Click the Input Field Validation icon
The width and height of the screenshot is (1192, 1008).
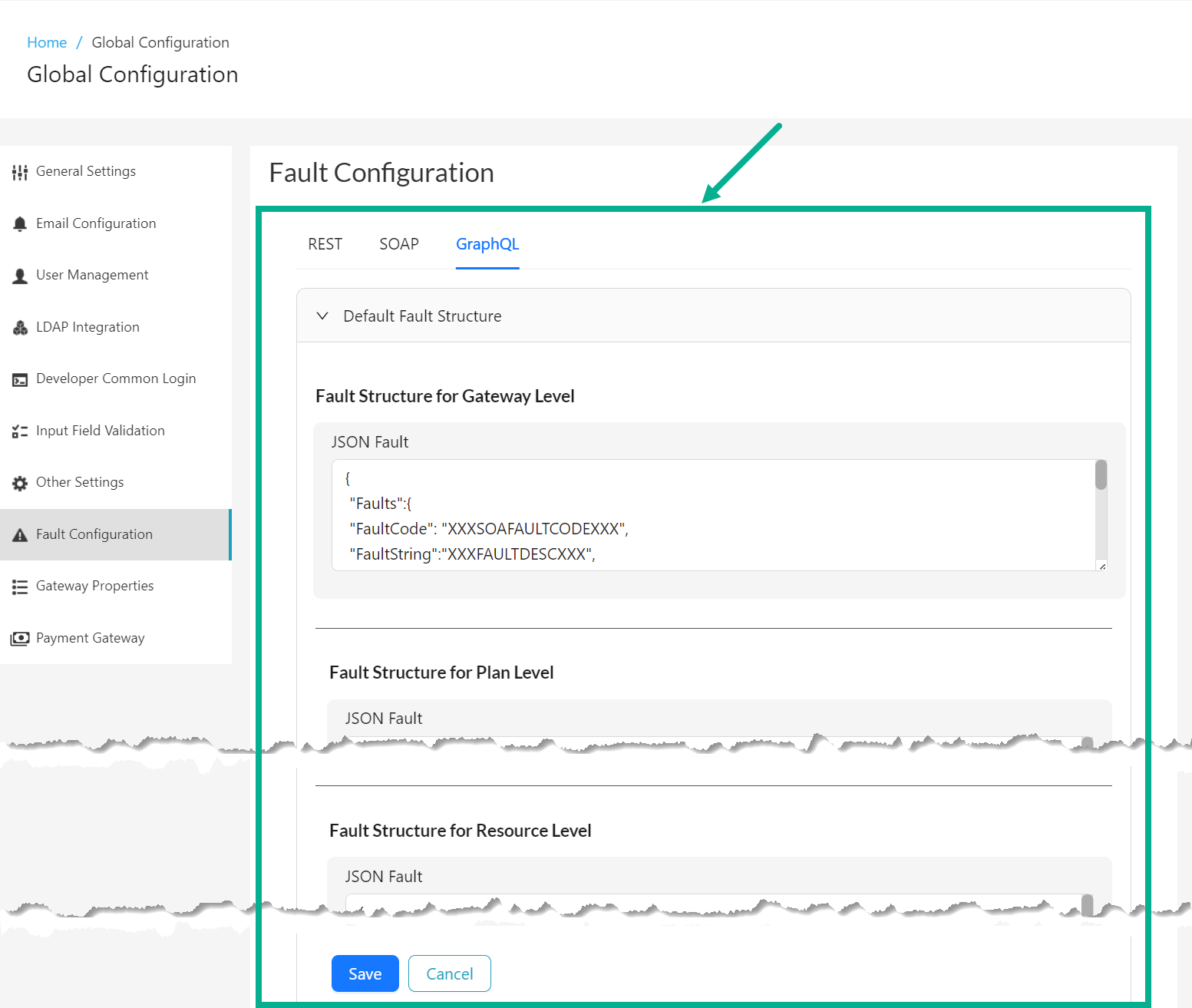pyautogui.click(x=19, y=431)
